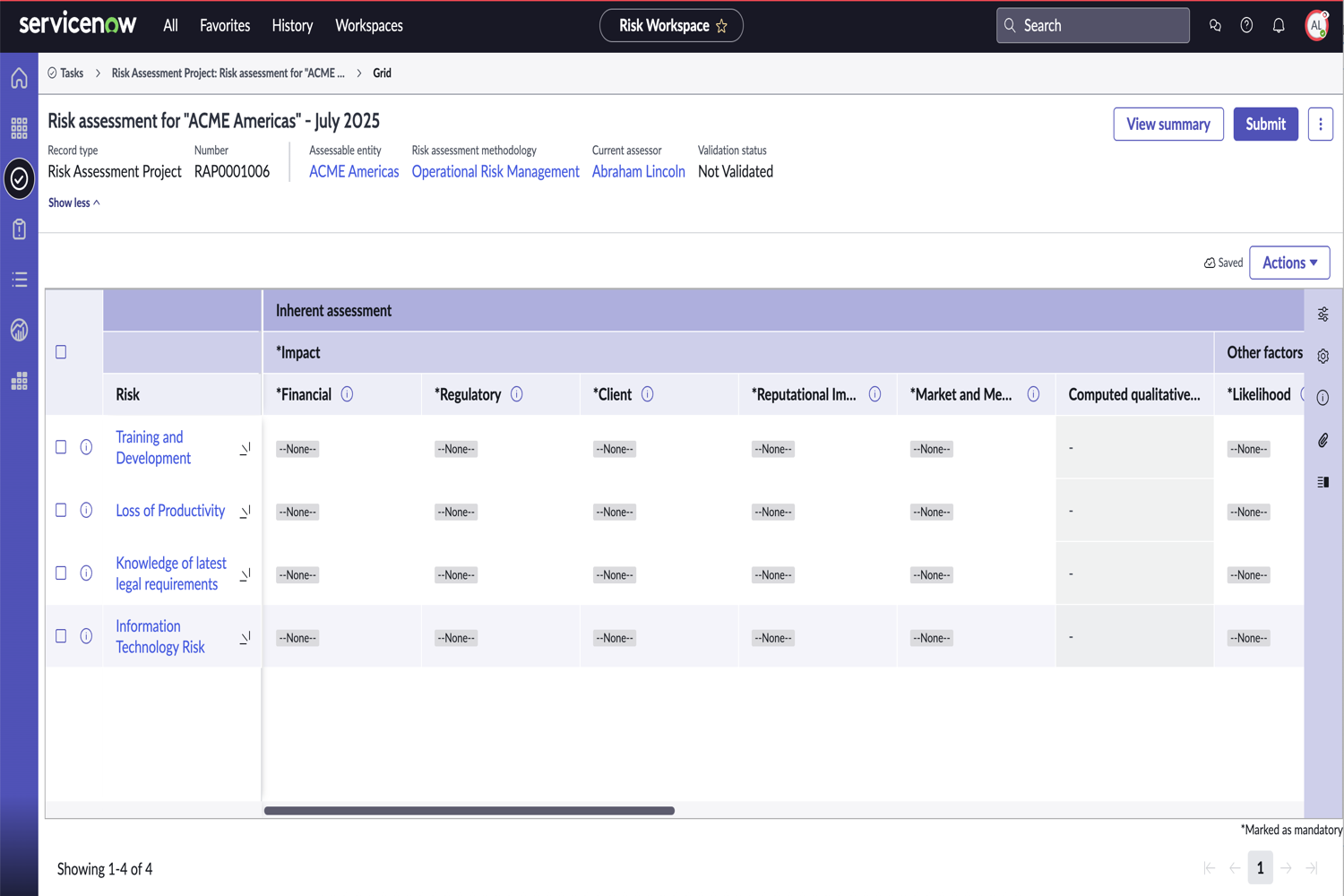The height and width of the screenshot is (896, 1344).
Task: Open the All menu
Action: pos(170,26)
